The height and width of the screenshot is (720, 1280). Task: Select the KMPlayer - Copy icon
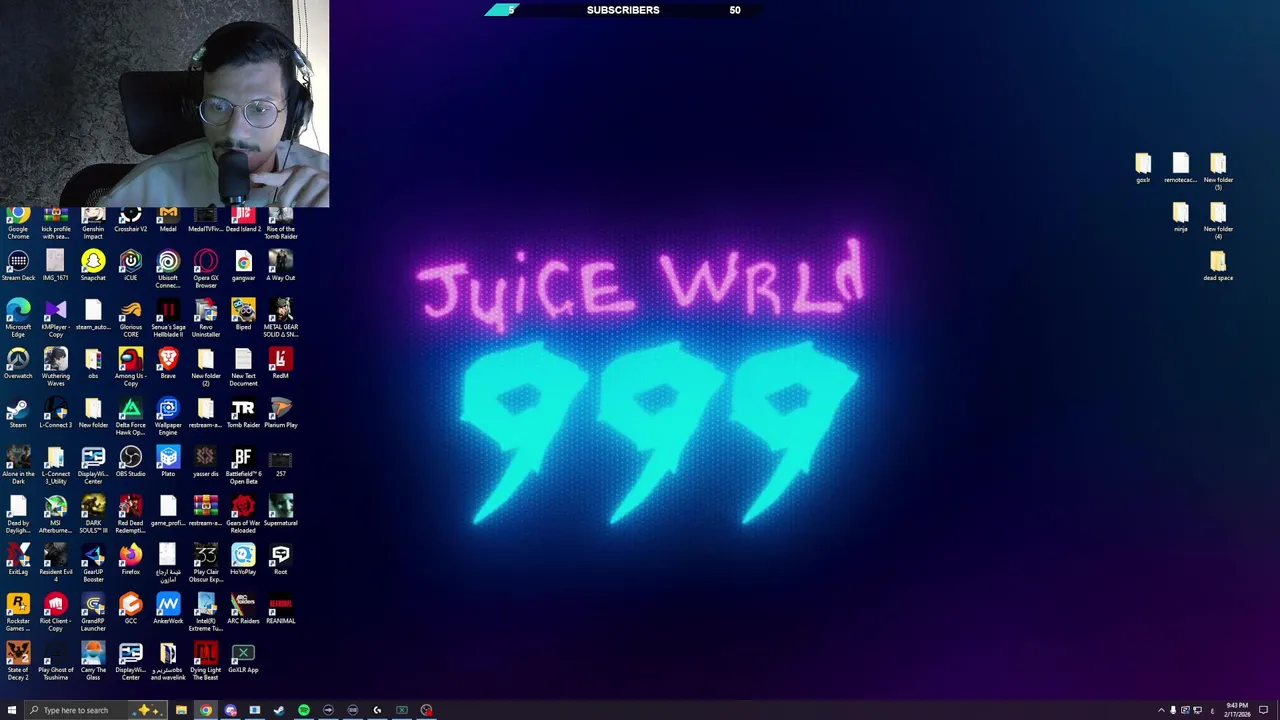[55, 319]
